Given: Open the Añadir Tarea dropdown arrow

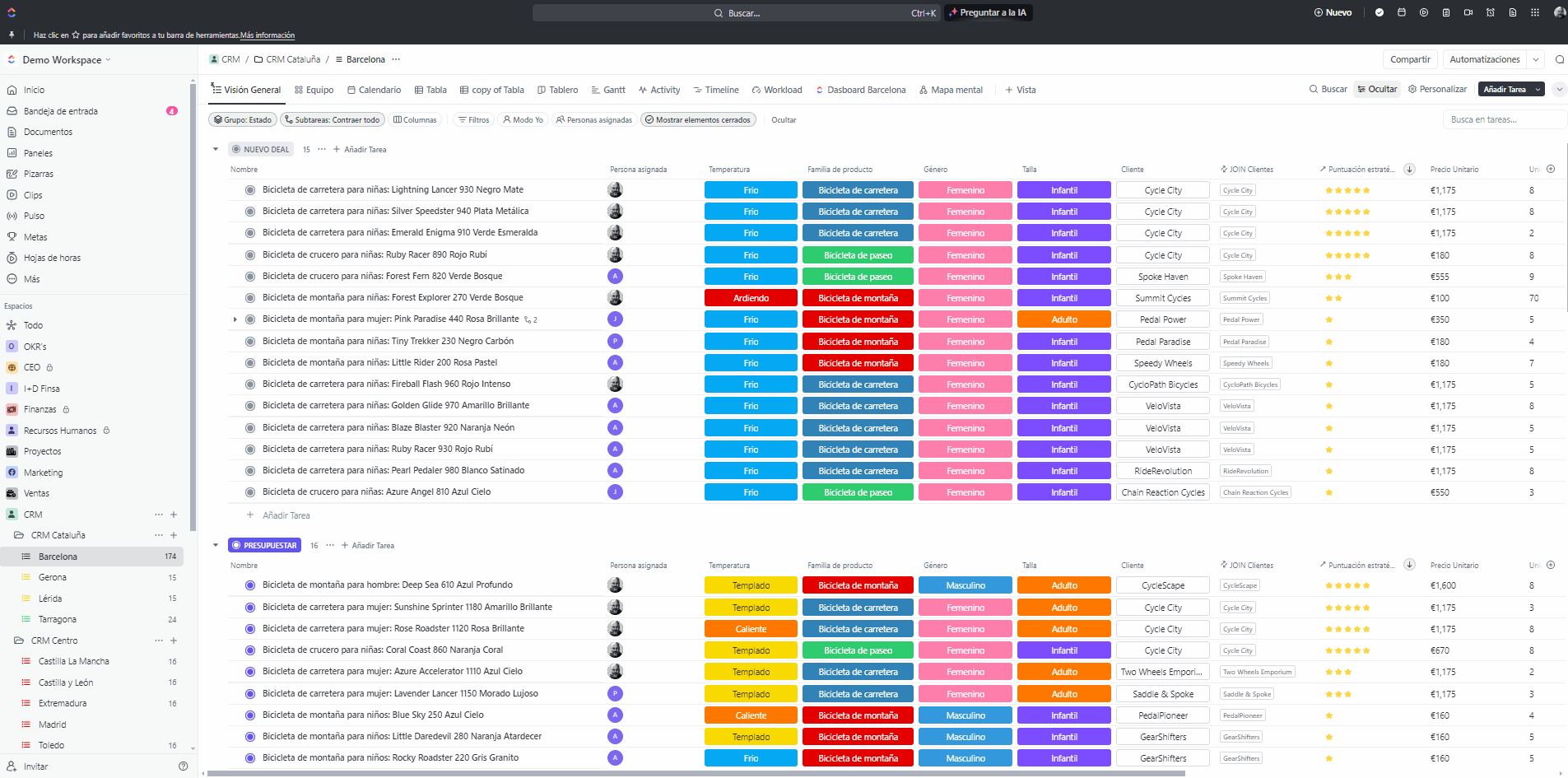Looking at the screenshot, I should [x=1538, y=90].
